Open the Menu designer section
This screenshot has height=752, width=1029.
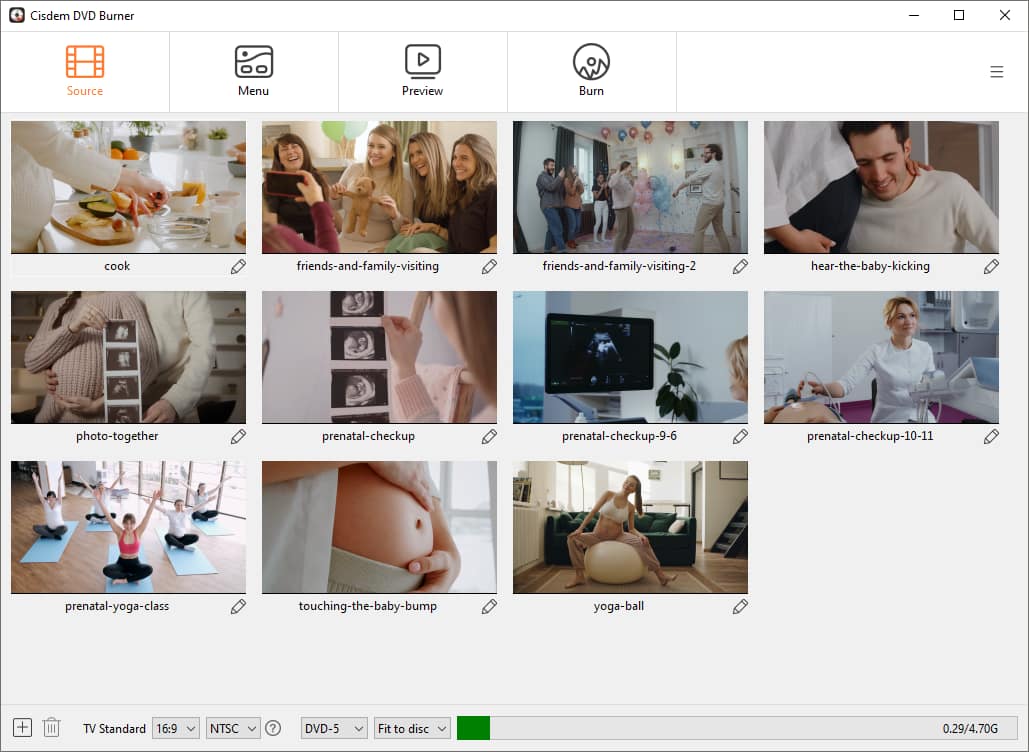(x=253, y=70)
